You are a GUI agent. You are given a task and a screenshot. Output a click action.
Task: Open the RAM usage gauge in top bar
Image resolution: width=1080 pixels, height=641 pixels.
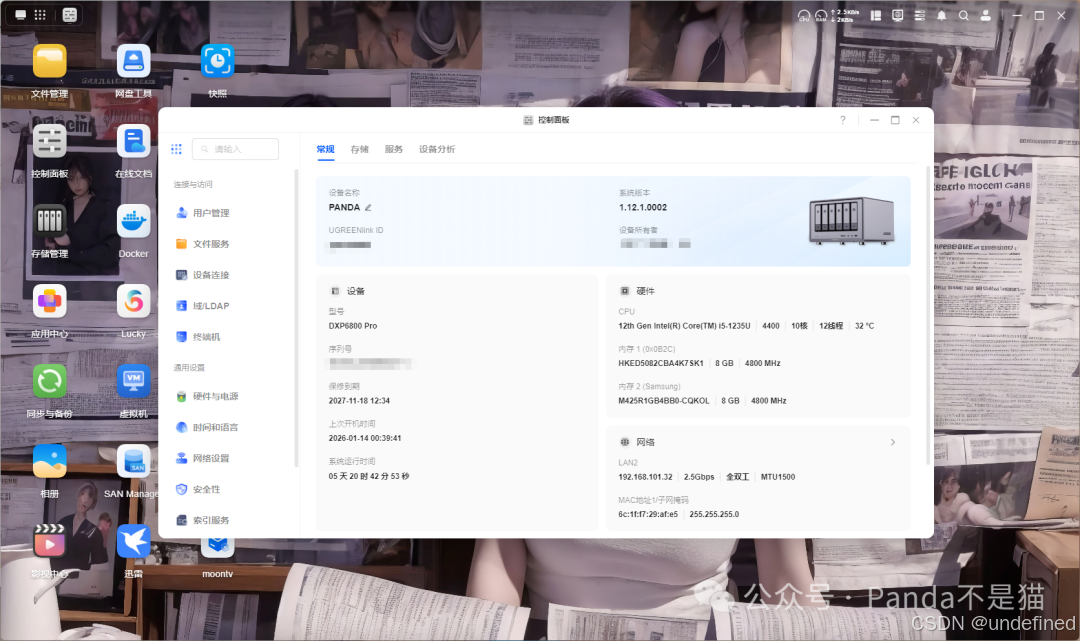(x=821, y=15)
